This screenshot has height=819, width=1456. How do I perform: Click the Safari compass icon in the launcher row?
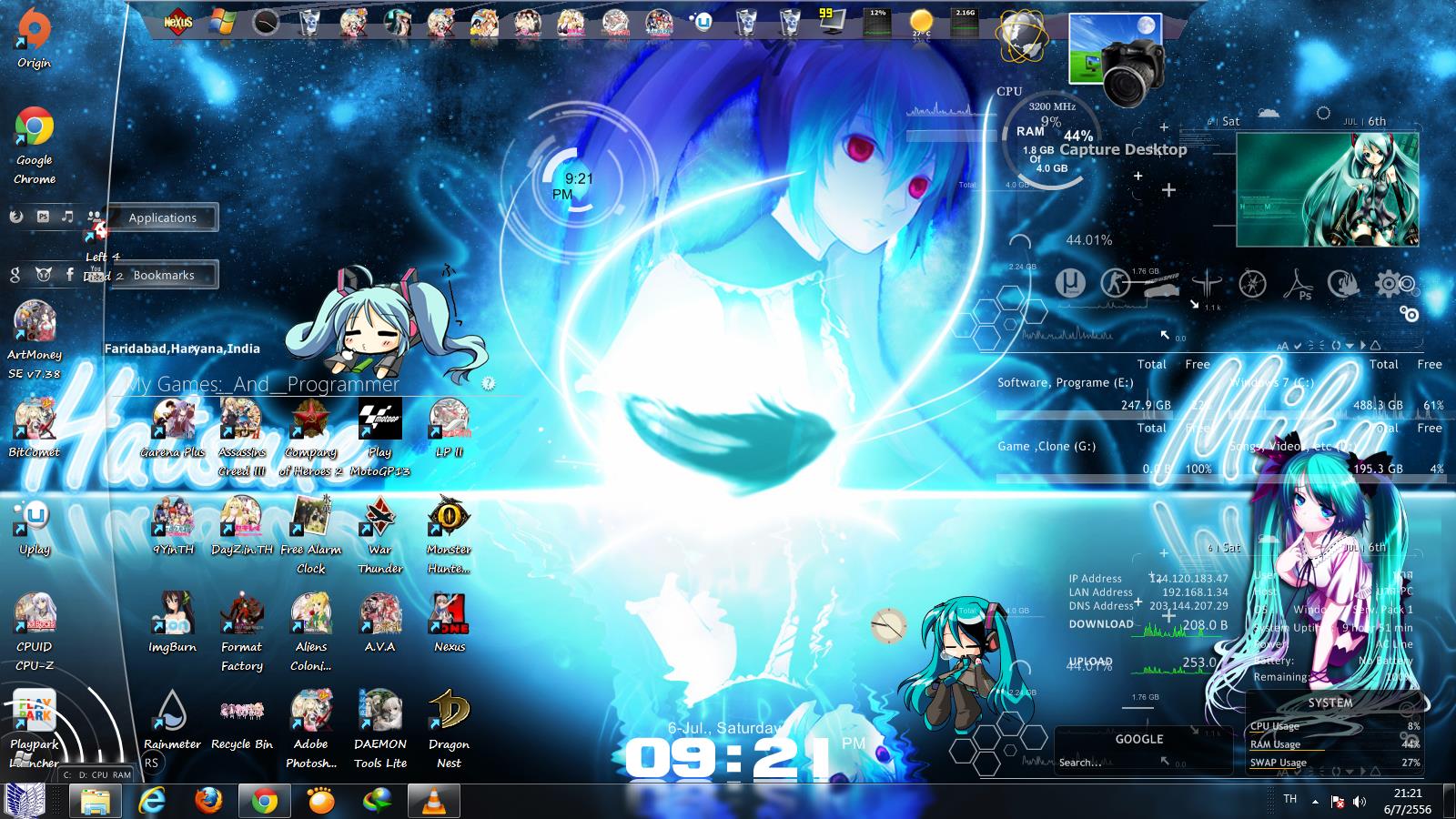click(x=1253, y=283)
